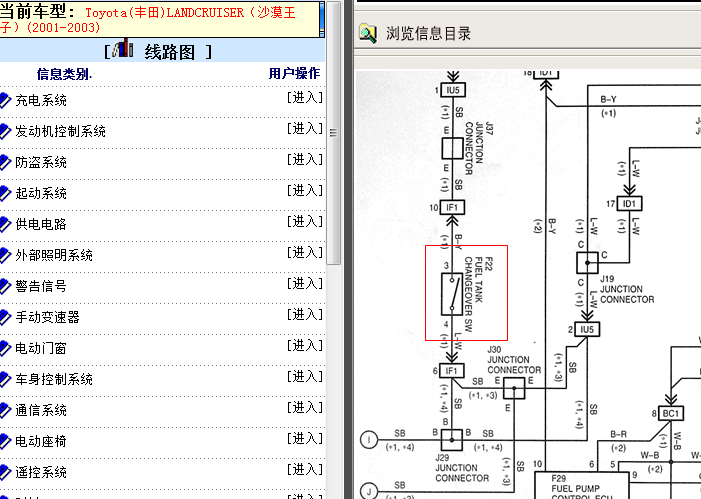The image size is (701, 499).
Task: Select the 防盗系统 row label
Action: coord(41,162)
